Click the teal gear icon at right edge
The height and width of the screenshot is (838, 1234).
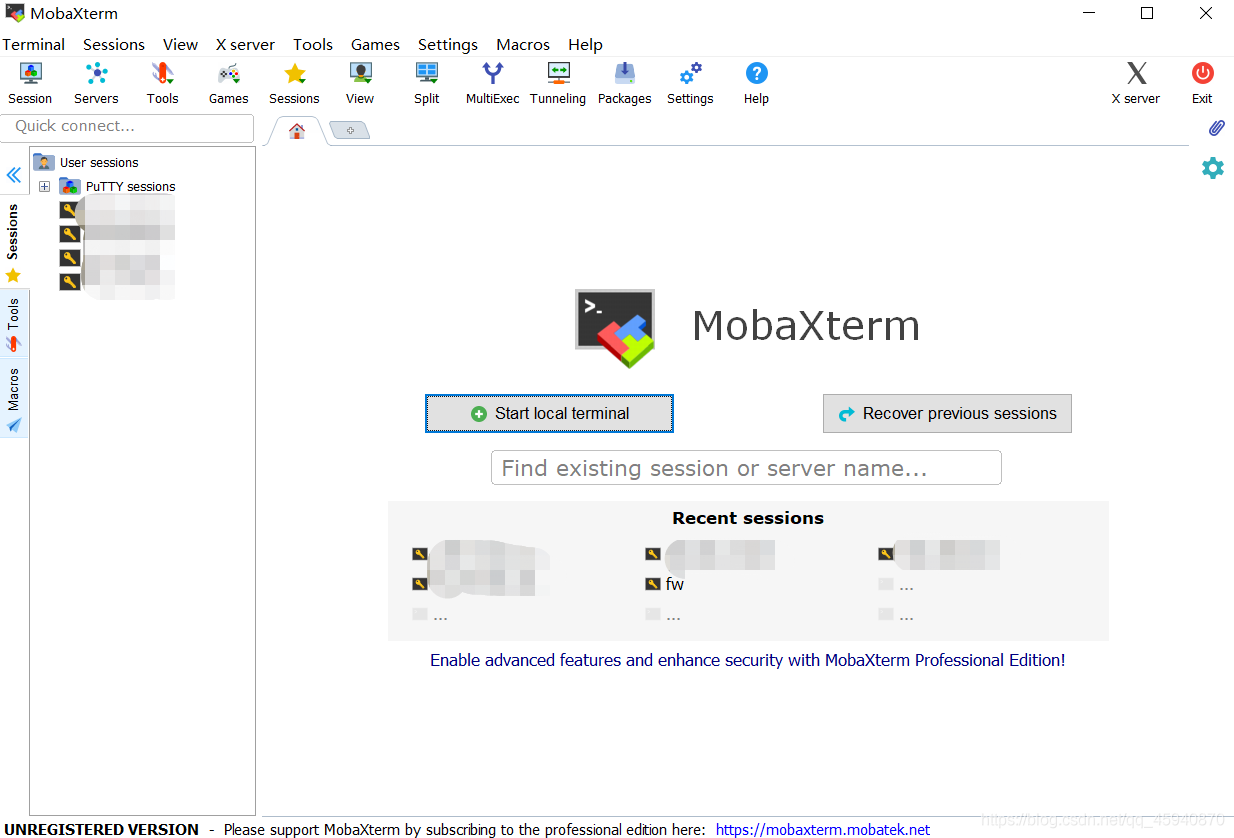[x=1213, y=168]
